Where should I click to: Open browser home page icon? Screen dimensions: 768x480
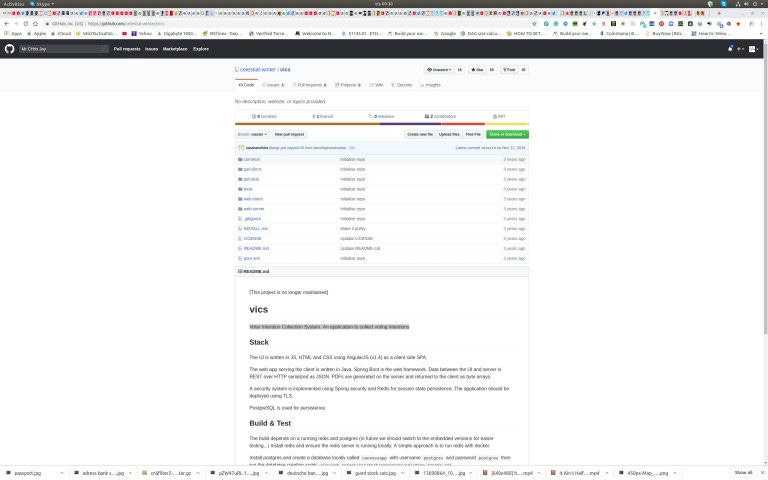pos(35,24)
